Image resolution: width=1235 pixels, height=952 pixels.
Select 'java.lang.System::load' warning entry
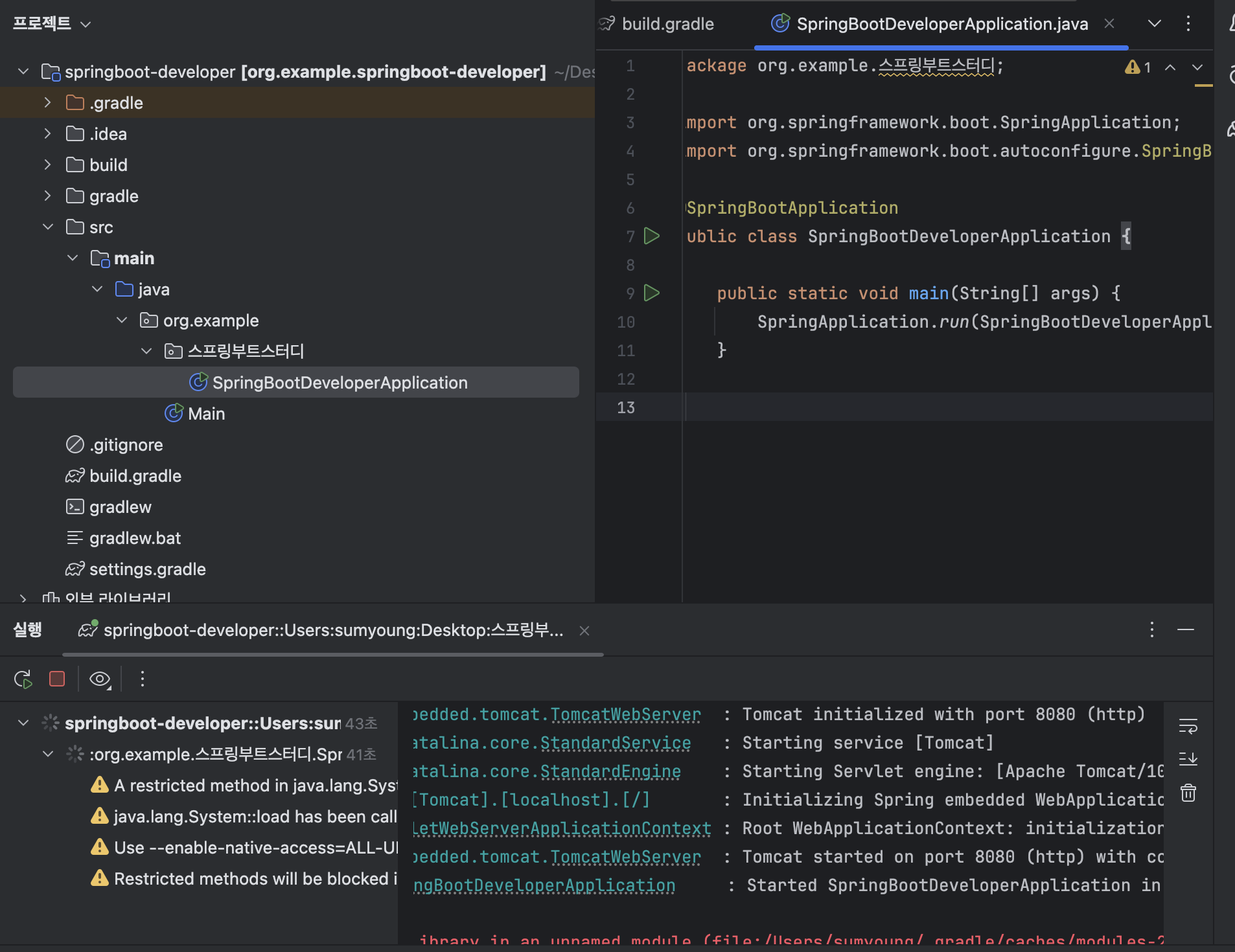coord(244,816)
